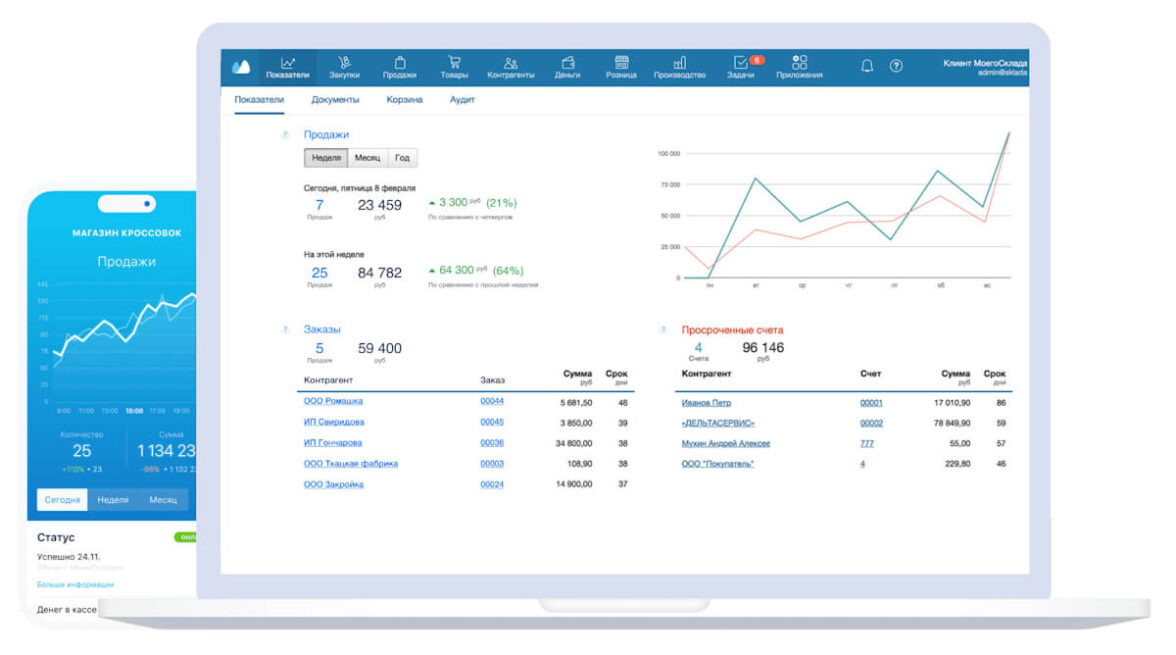1176x655 pixels.
Task: Switch to the Документы tab
Action: [335, 100]
